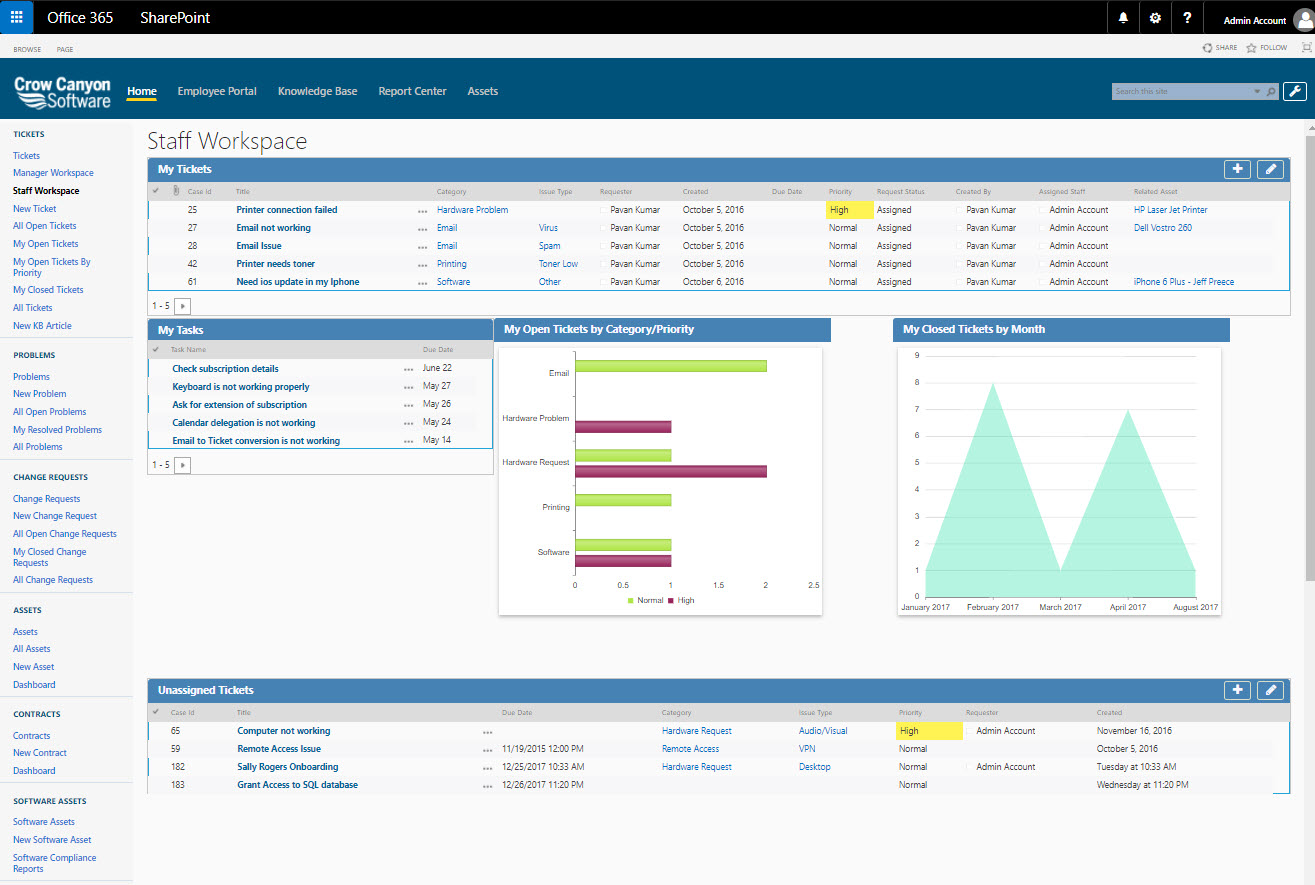The width and height of the screenshot is (1315, 885).
Task: Open New Change Request sidebar link
Action: point(55,516)
